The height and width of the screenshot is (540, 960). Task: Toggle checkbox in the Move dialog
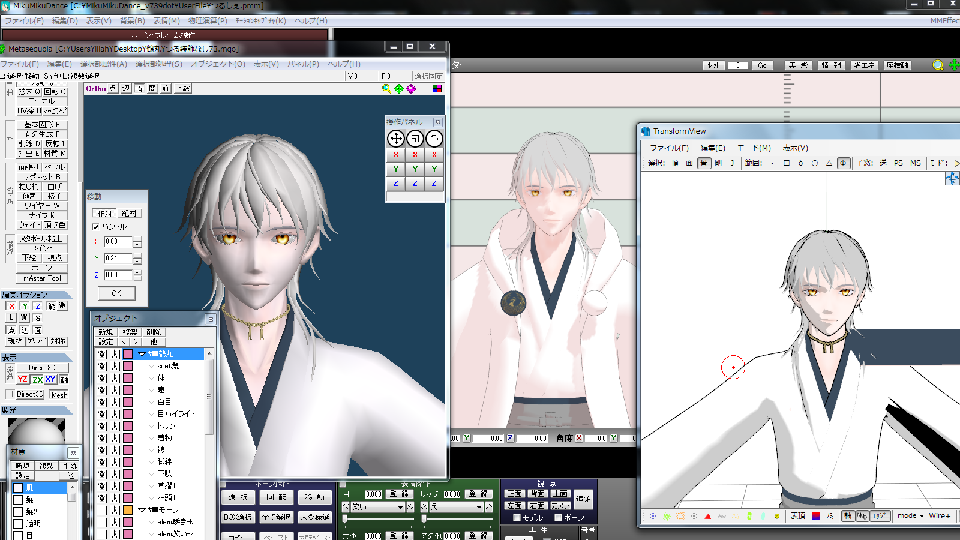point(96,227)
